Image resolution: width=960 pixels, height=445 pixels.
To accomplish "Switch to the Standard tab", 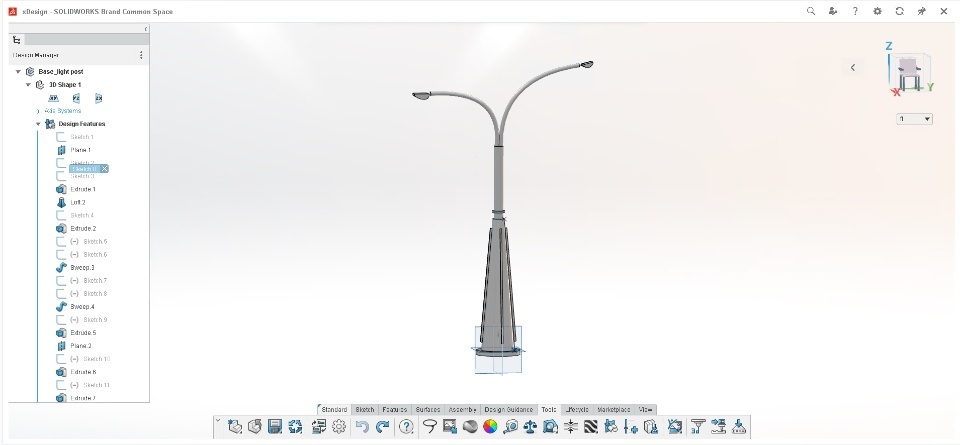I will [x=334, y=409].
